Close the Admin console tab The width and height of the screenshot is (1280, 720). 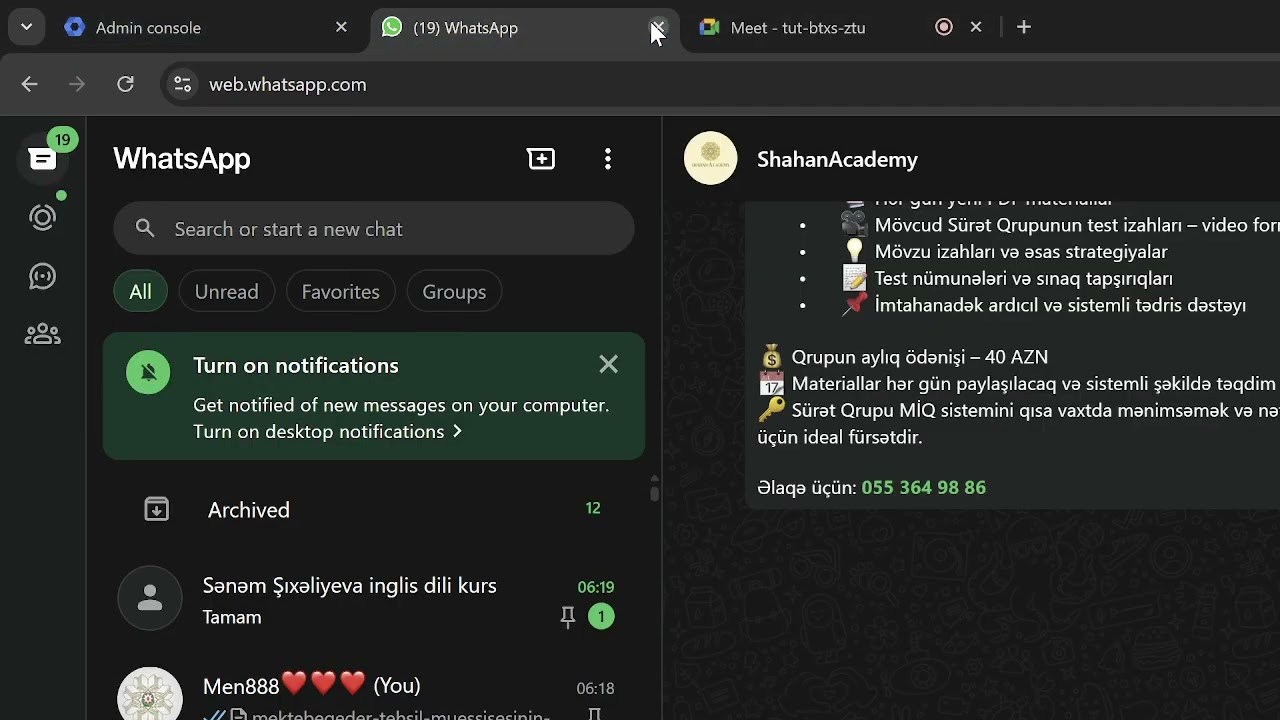(341, 28)
